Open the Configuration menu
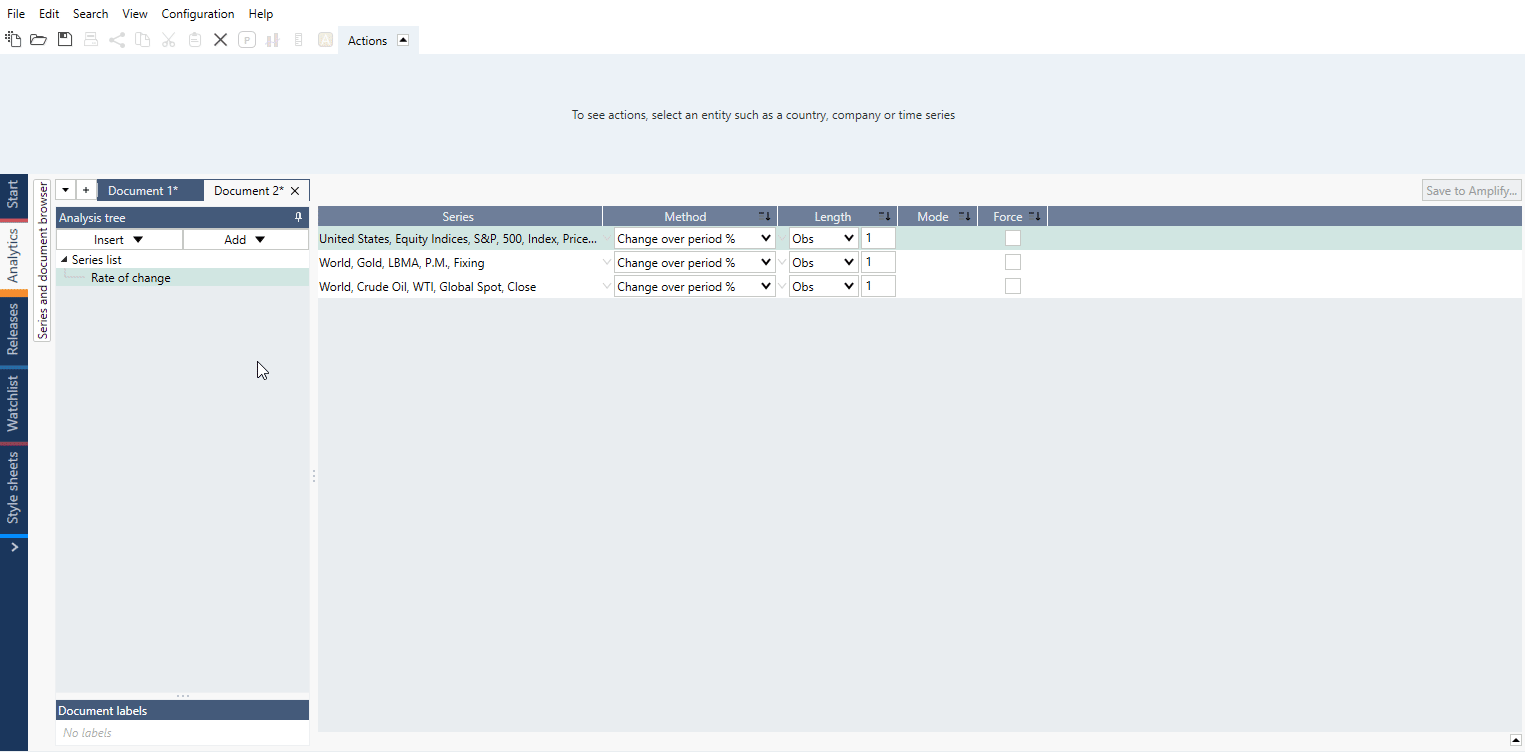Viewport: 1525px width, 752px height. coord(197,14)
